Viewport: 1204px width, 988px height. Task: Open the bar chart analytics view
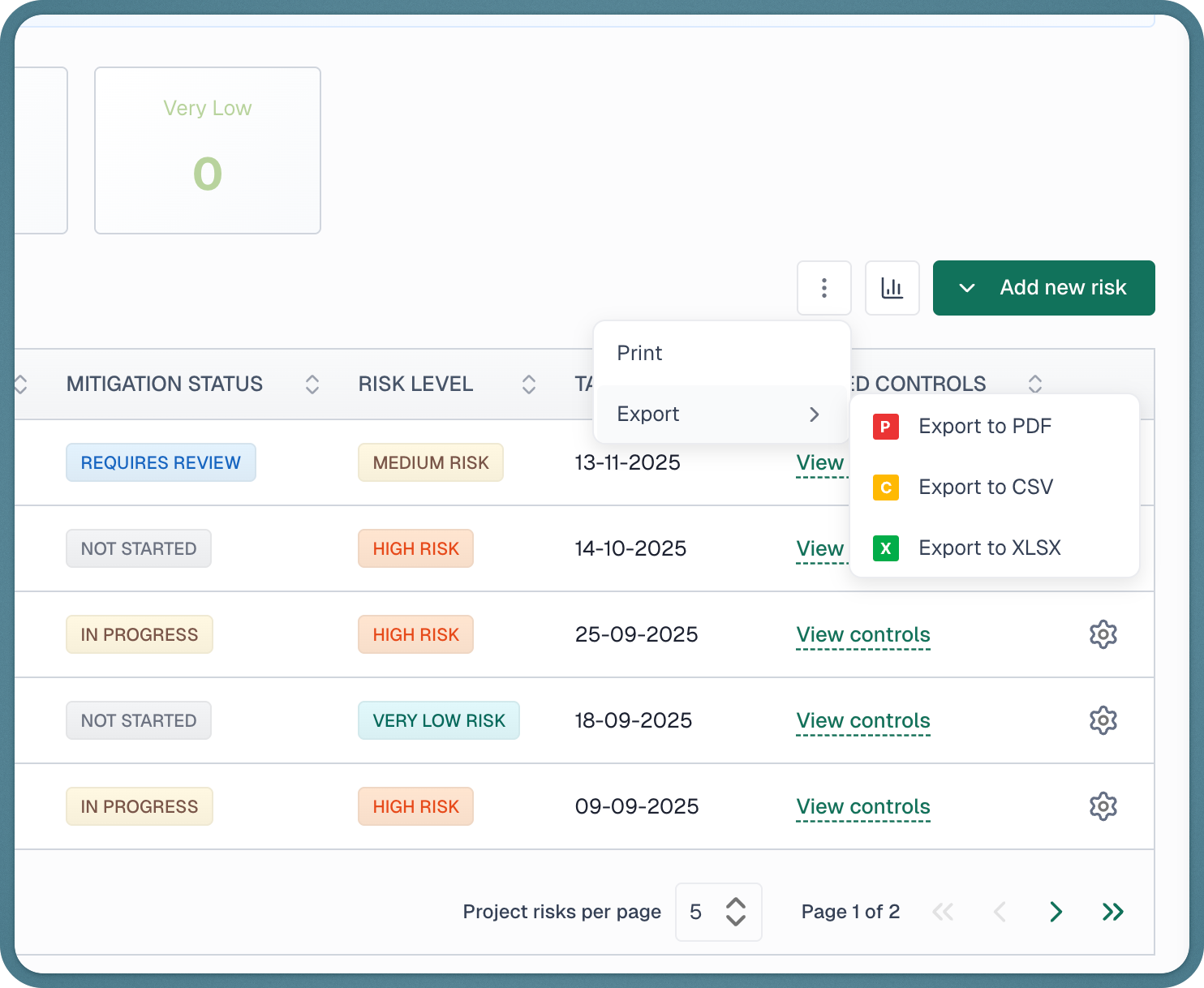pyautogui.click(x=892, y=288)
